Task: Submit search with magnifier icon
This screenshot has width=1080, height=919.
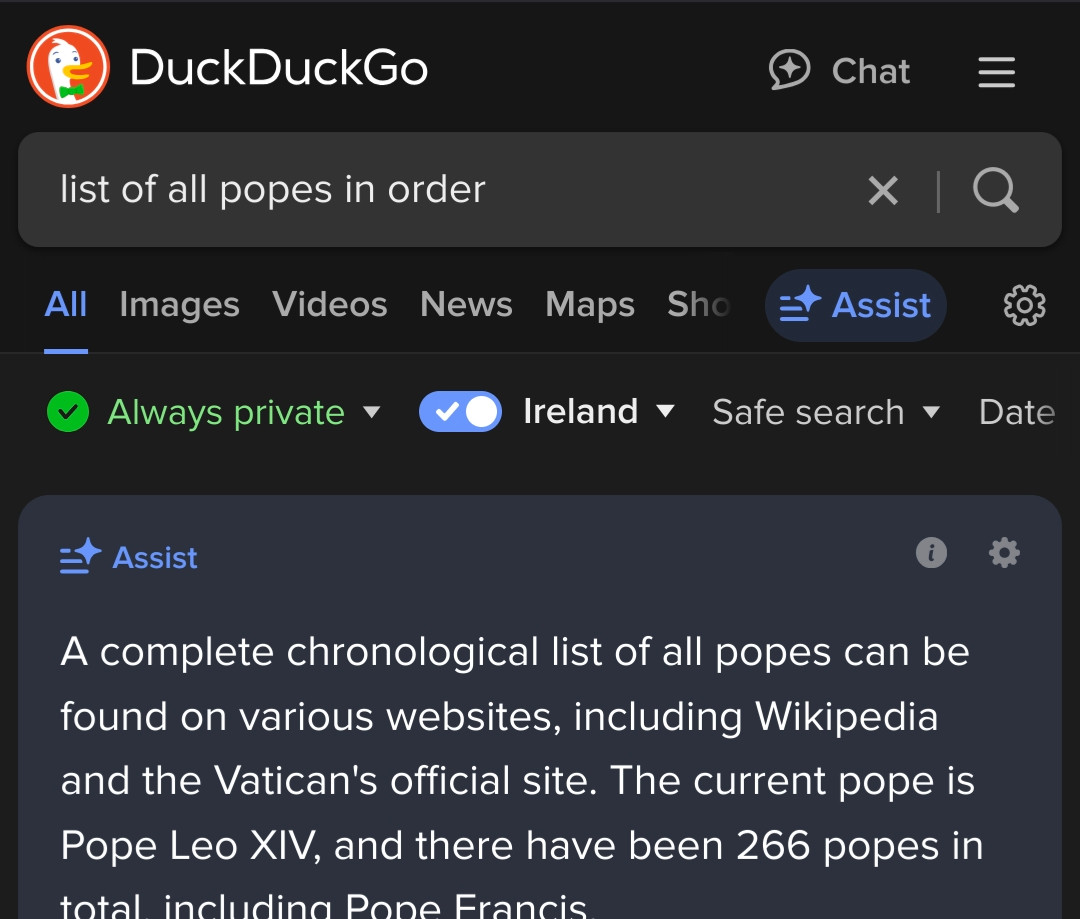Action: pyautogui.click(x=995, y=189)
